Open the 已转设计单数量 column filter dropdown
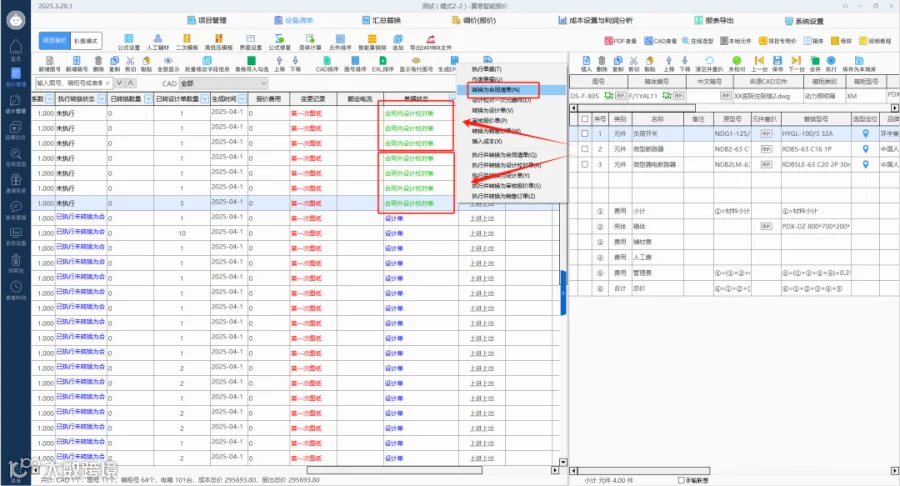Viewport: 900px width, 486px height. pos(205,99)
